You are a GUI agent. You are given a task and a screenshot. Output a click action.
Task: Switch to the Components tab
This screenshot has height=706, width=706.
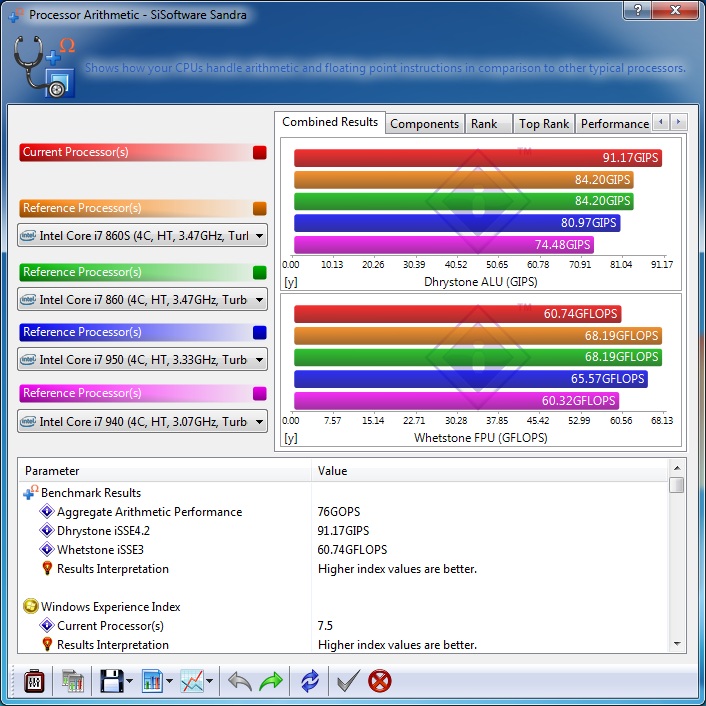point(425,124)
